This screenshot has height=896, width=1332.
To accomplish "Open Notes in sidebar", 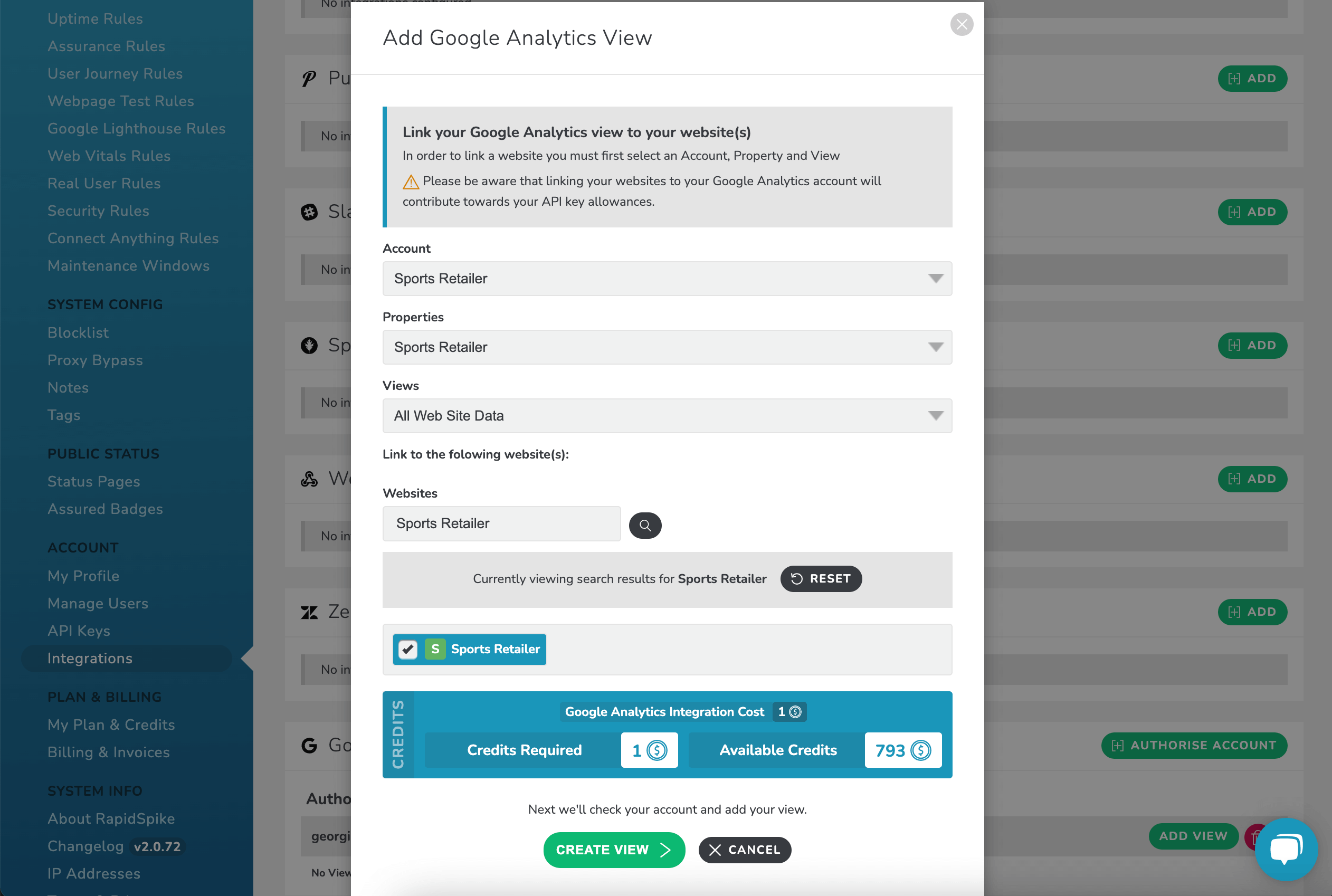I will 68,387.
